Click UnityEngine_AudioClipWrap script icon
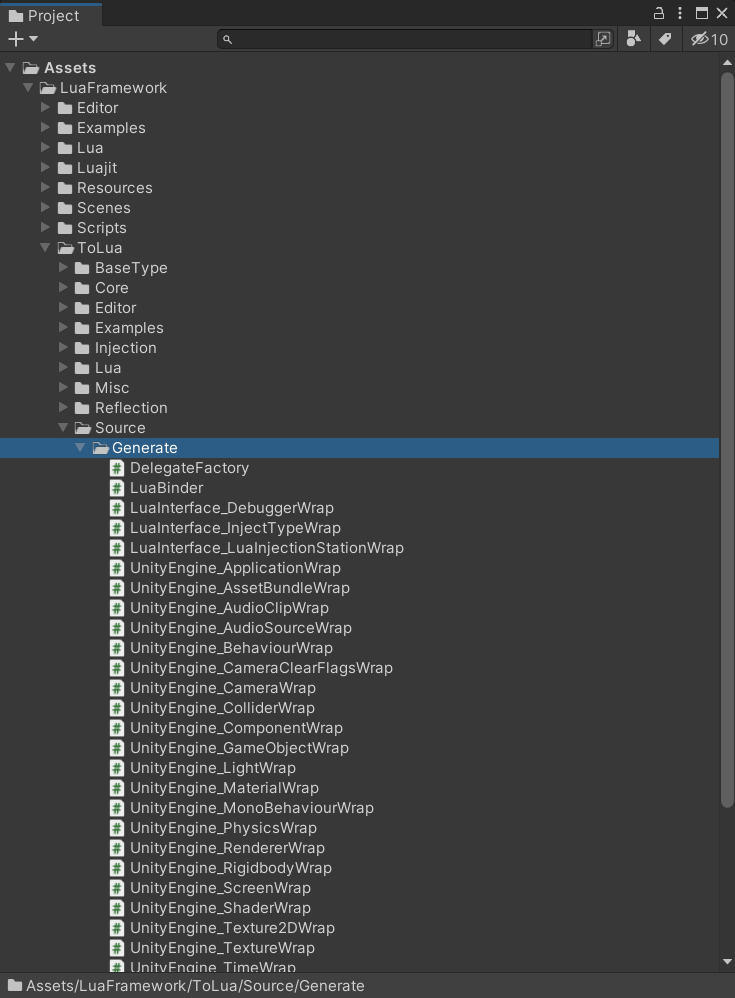The height and width of the screenshot is (998, 735). pyautogui.click(x=117, y=608)
